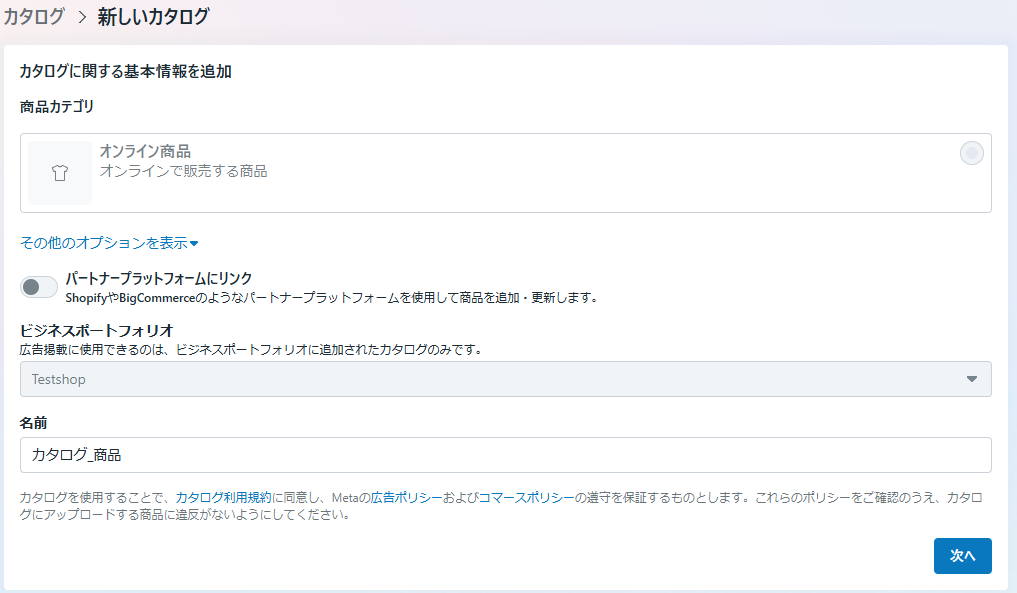Go back to カタログ breadcrumb
Image resolution: width=1017 pixels, height=593 pixels.
click(34, 17)
